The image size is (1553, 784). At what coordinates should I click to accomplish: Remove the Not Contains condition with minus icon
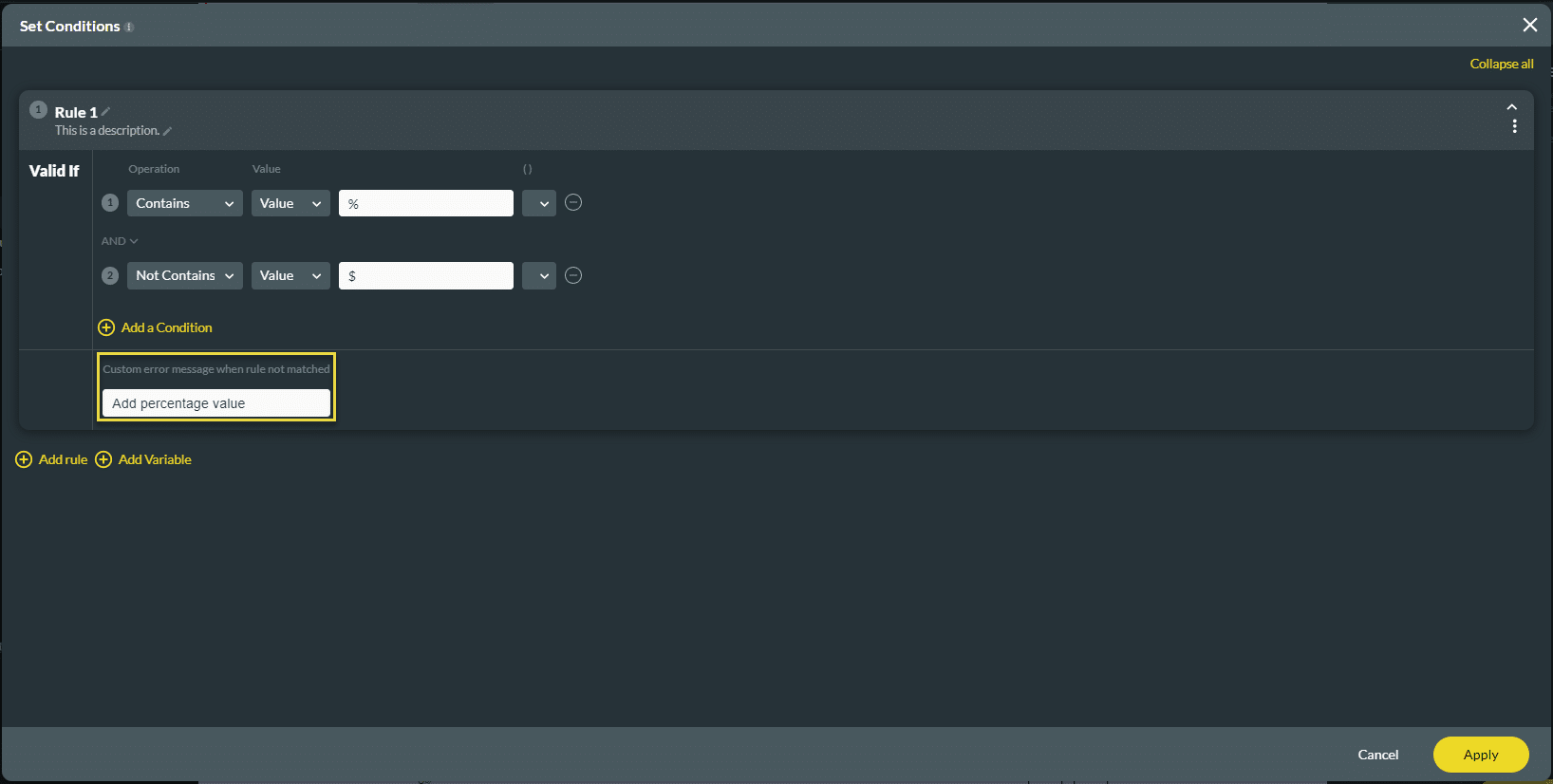pyautogui.click(x=572, y=275)
